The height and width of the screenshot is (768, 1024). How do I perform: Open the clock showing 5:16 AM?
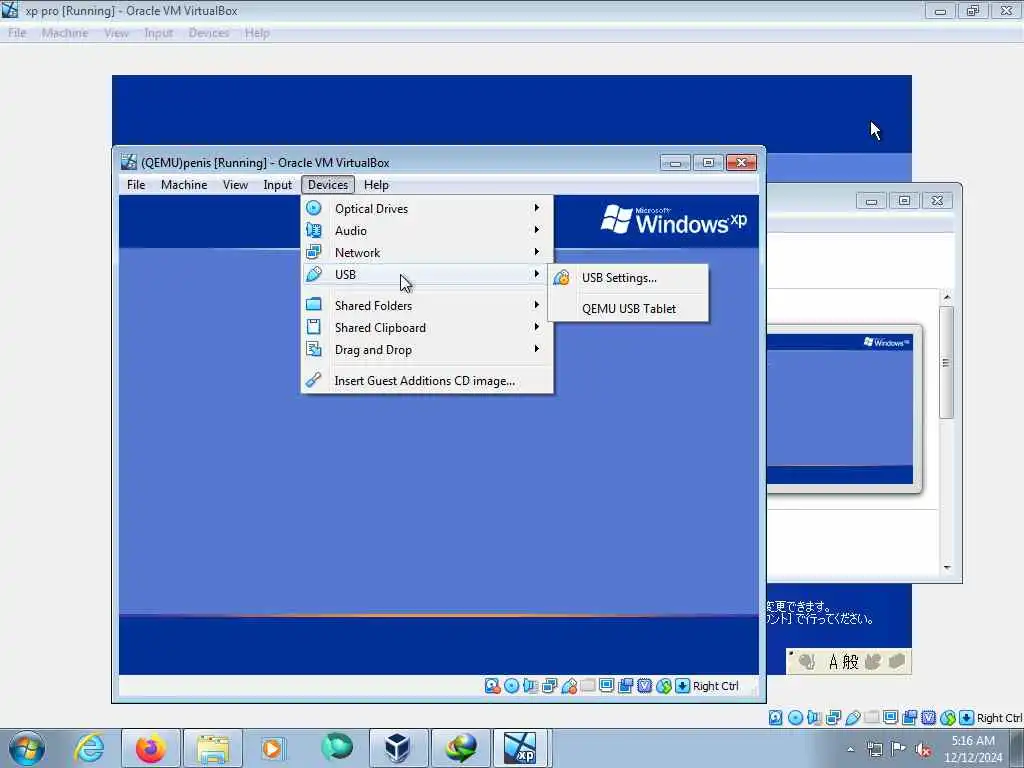973,749
